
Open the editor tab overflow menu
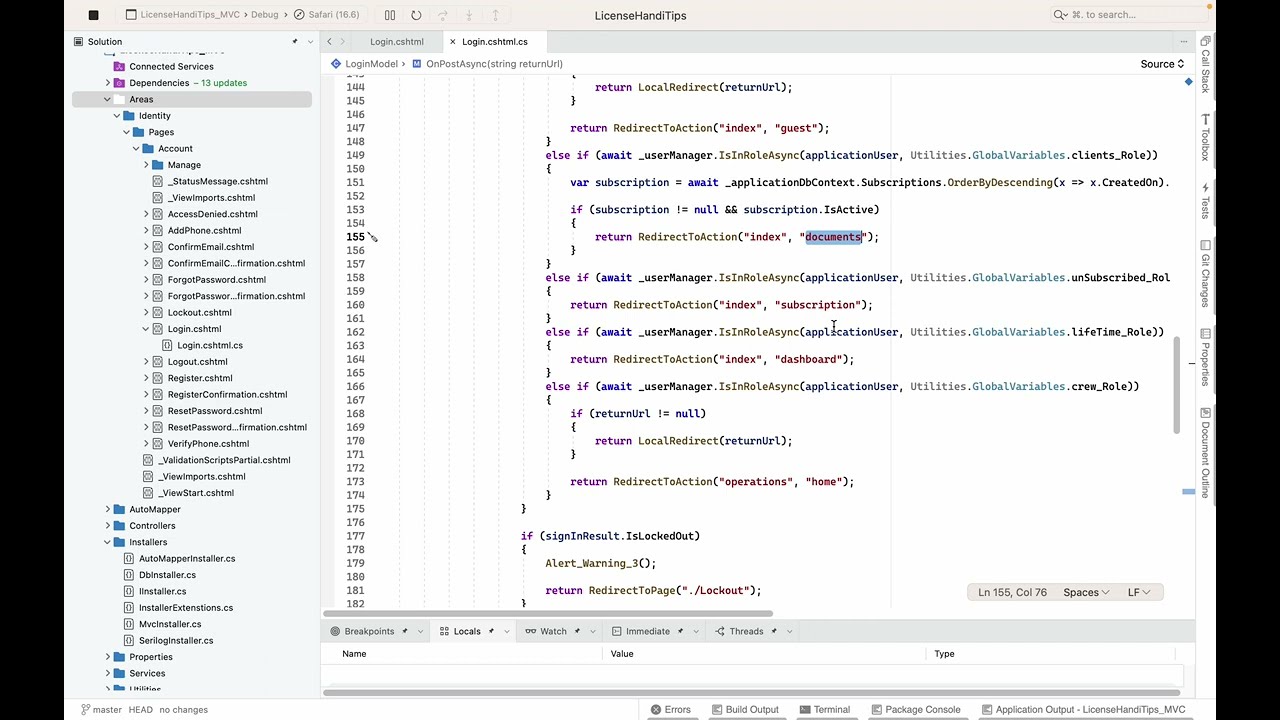click(x=1183, y=42)
